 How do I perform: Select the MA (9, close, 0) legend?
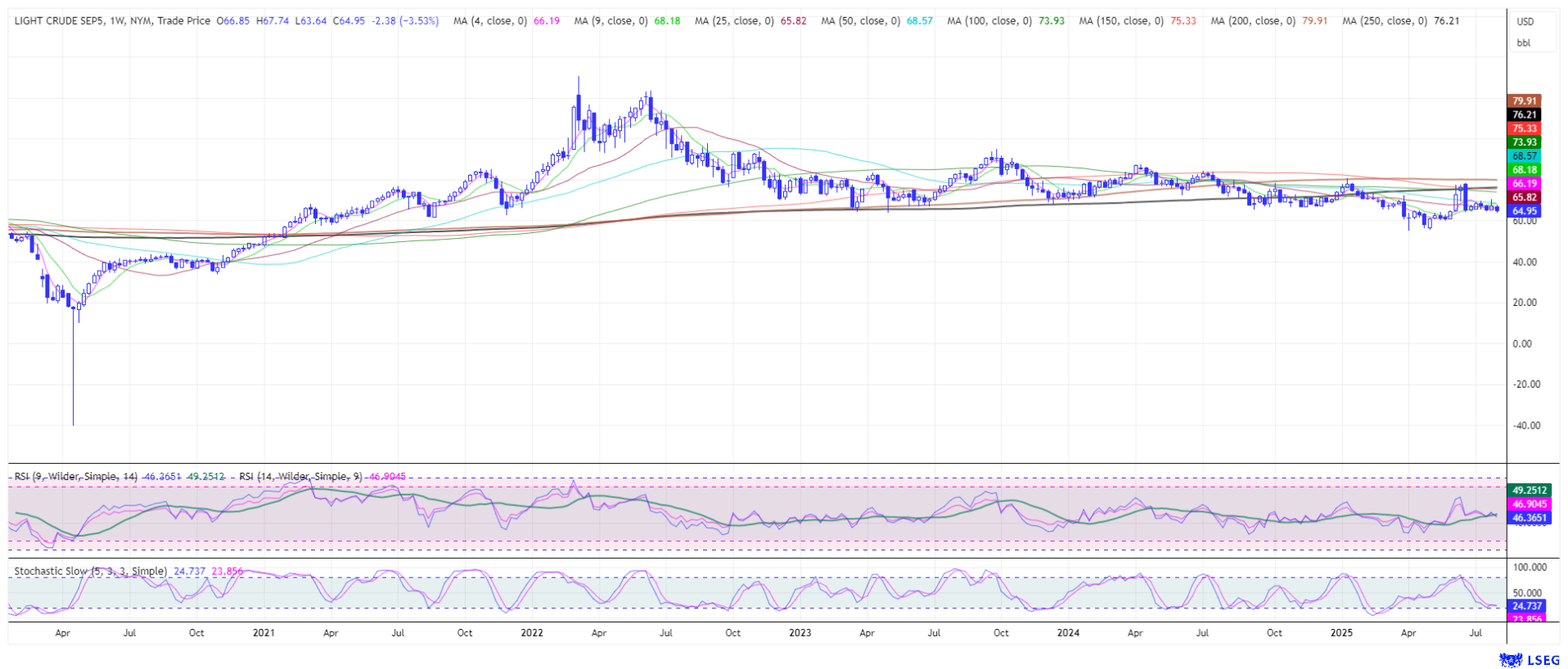(611, 20)
